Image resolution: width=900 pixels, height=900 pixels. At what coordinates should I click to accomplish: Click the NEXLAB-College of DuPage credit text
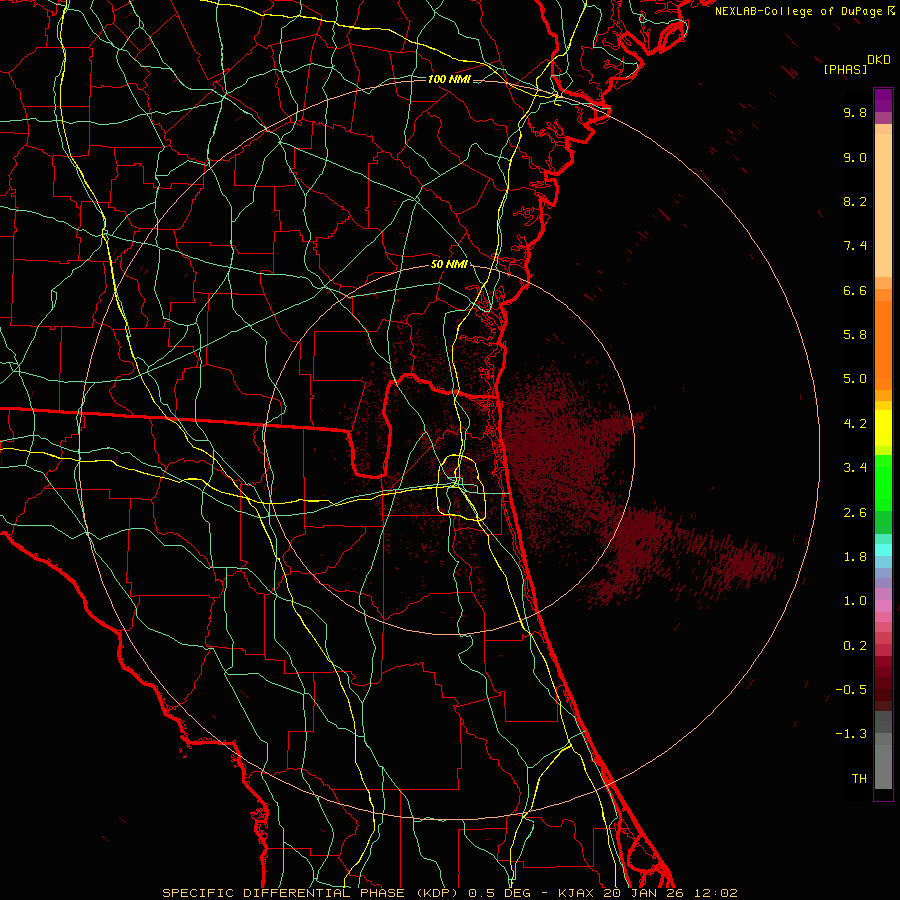coord(798,11)
